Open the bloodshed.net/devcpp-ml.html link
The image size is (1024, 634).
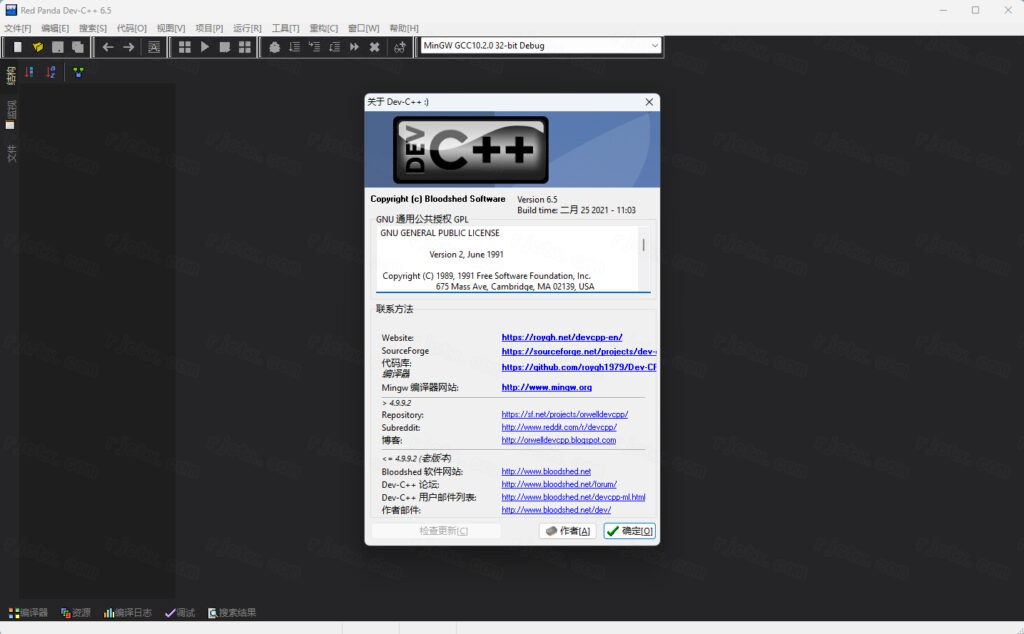(x=573, y=497)
